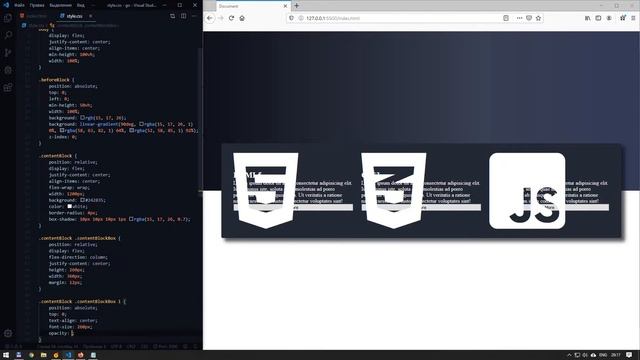This screenshot has width=640, height=360.
Task: Close the Document tab in Firefox
Action: click(285, 6)
